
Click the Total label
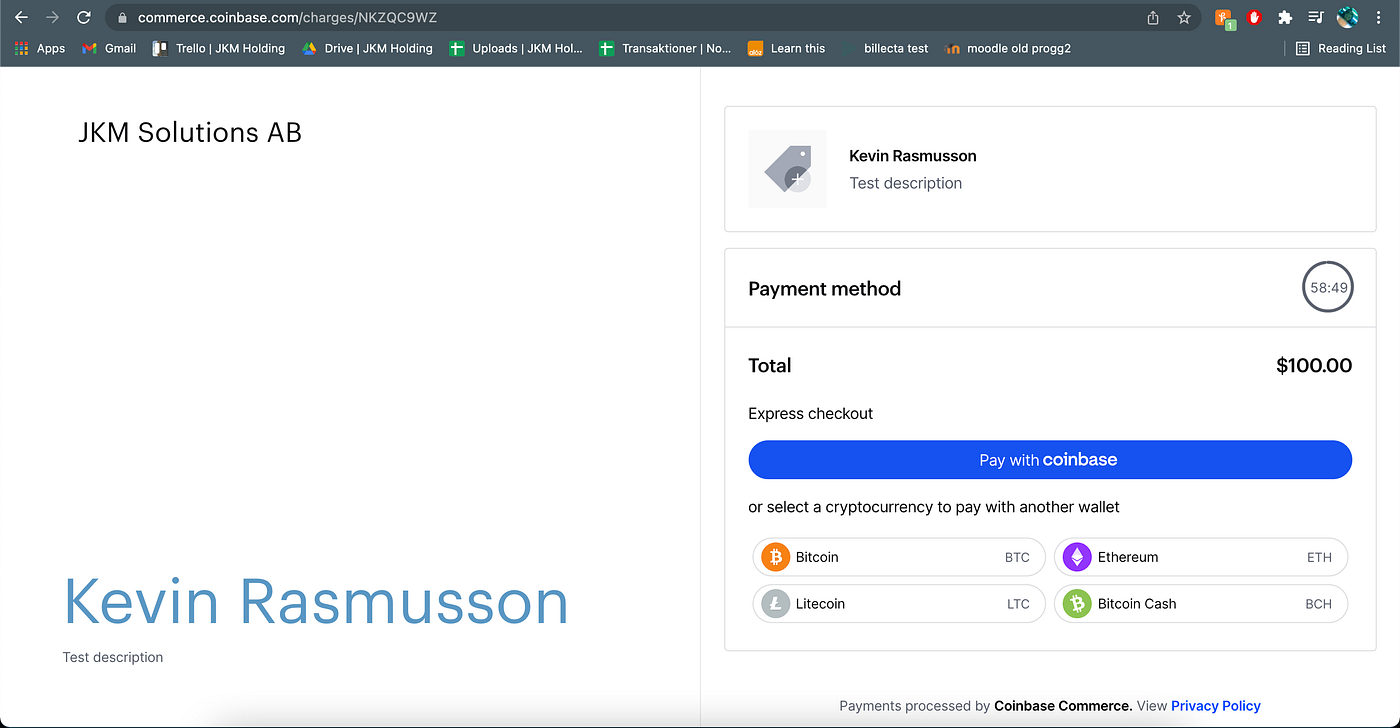click(770, 366)
